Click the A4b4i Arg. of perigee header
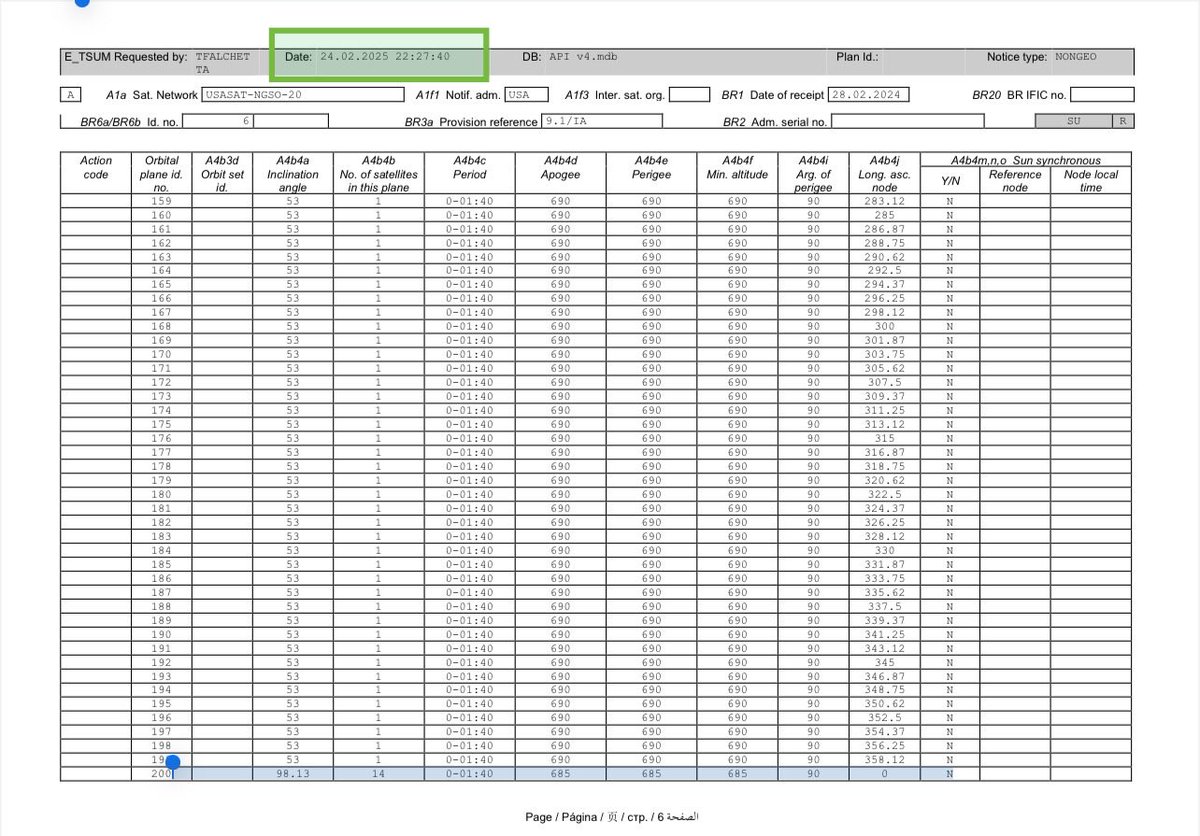This screenshot has height=836, width=1200. [x=813, y=173]
